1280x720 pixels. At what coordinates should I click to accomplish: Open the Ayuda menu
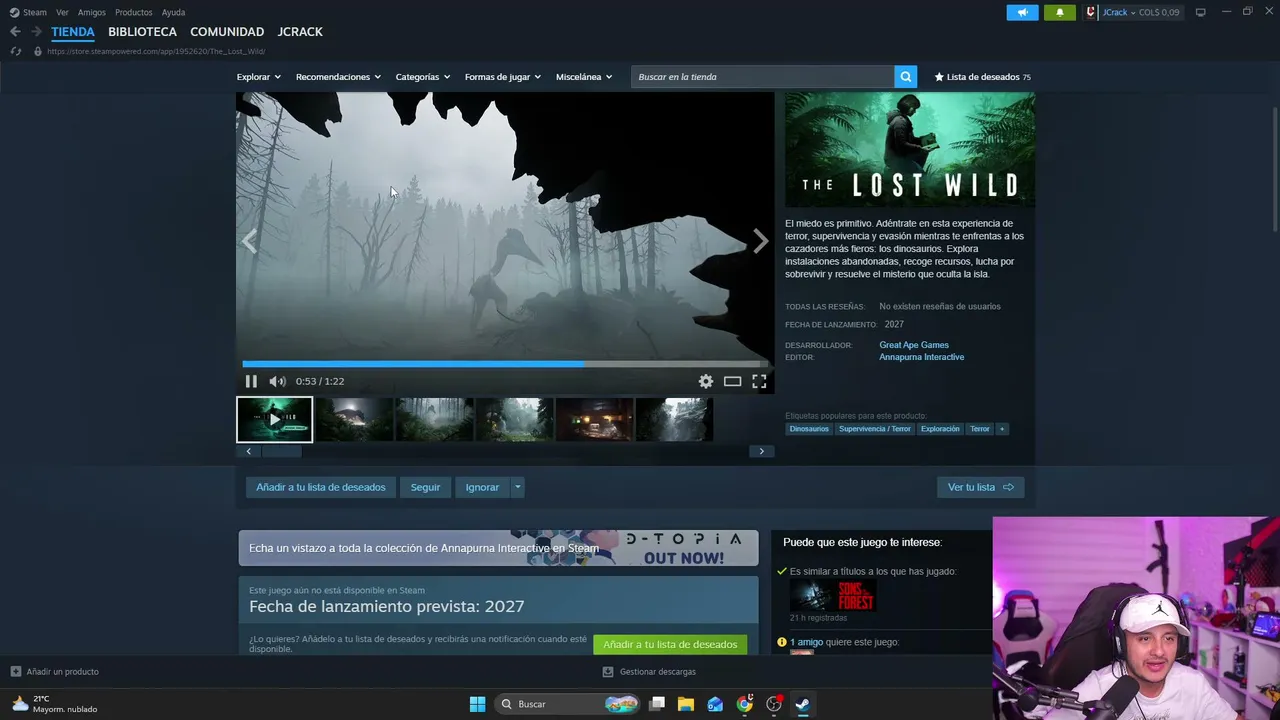pos(173,12)
